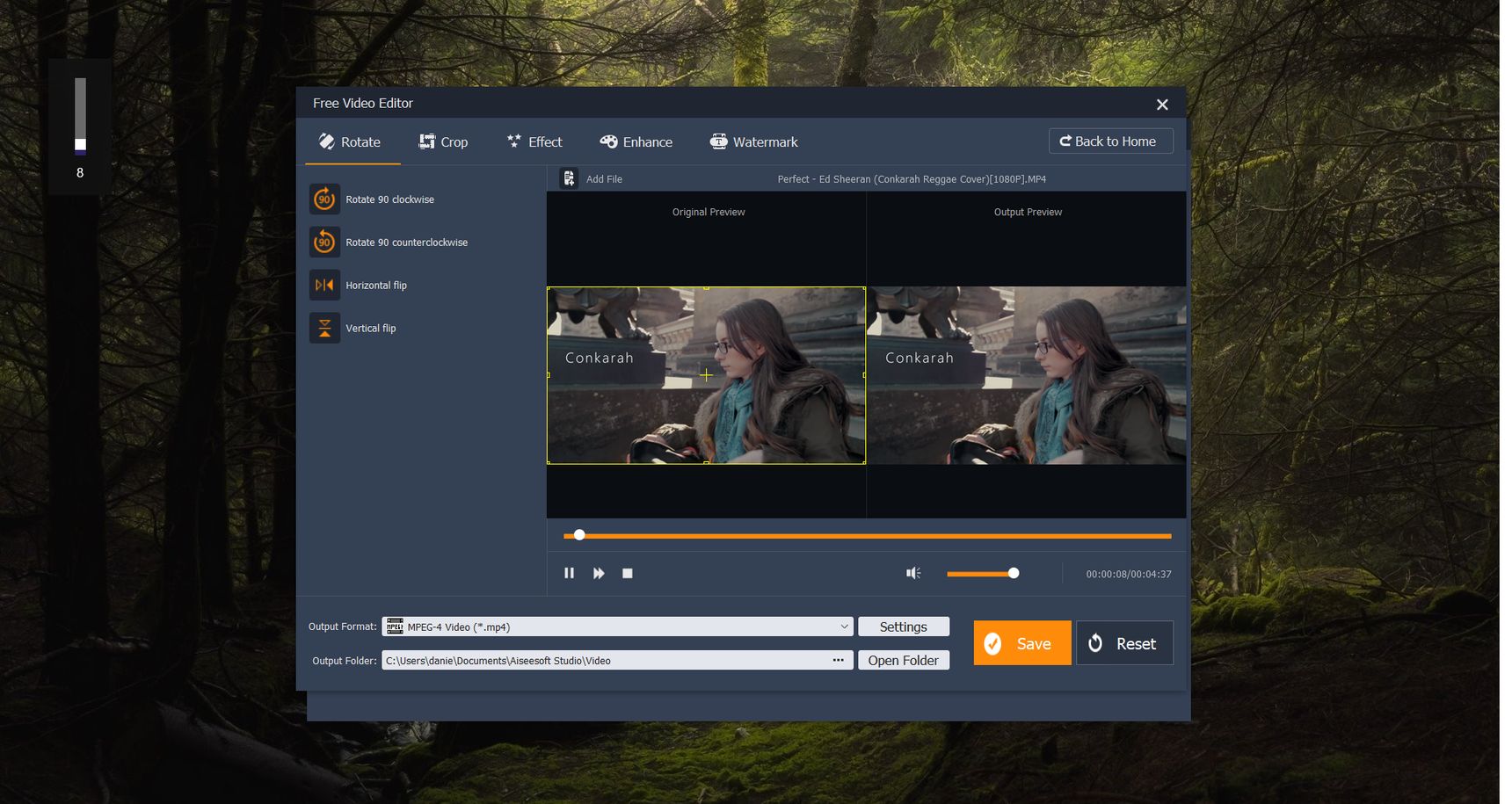1512x804 pixels.
Task: Open output format Settings
Action: click(904, 627)
